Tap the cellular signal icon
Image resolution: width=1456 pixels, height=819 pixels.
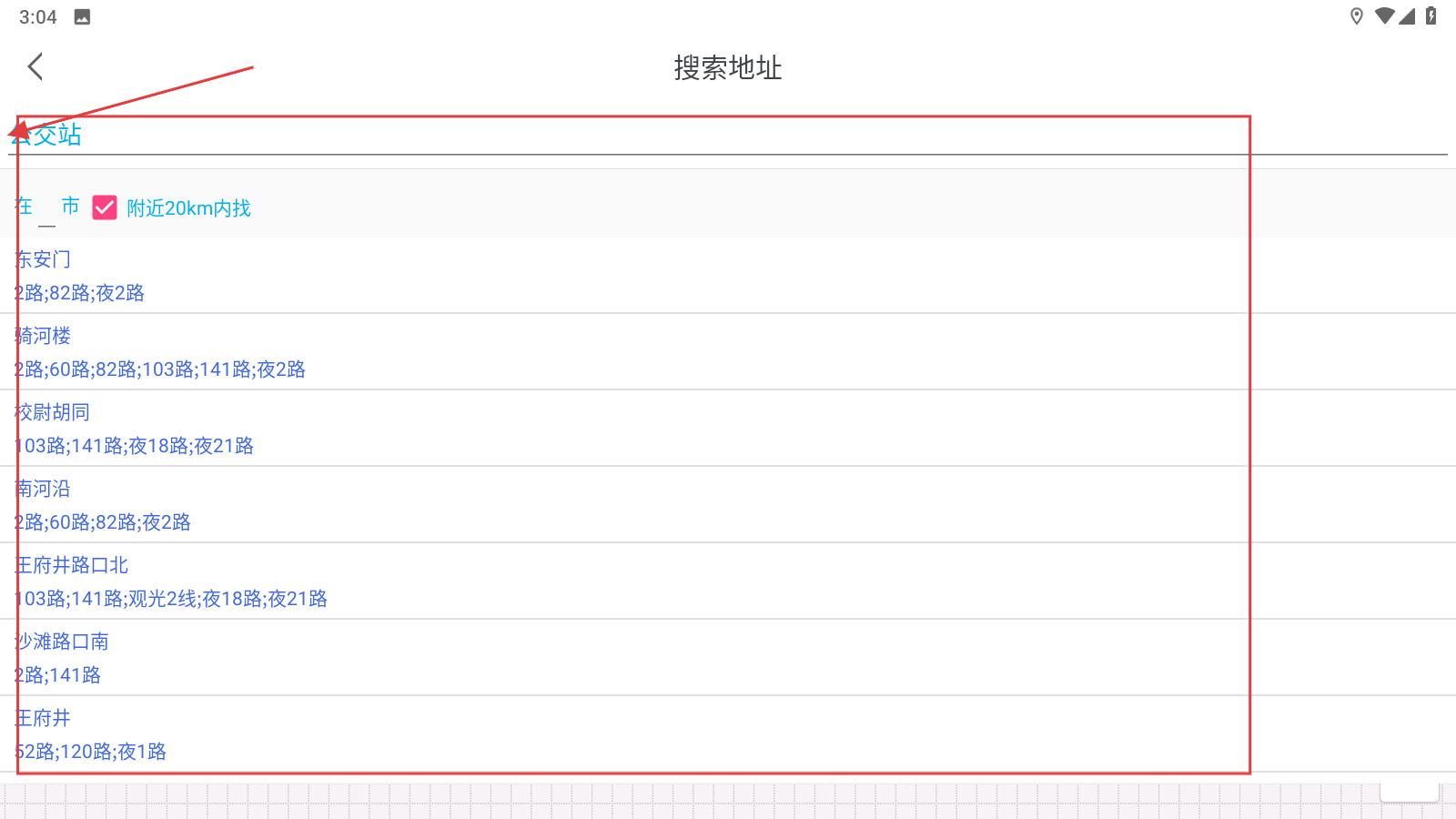pyautogui.click(x=1407, y=16)
